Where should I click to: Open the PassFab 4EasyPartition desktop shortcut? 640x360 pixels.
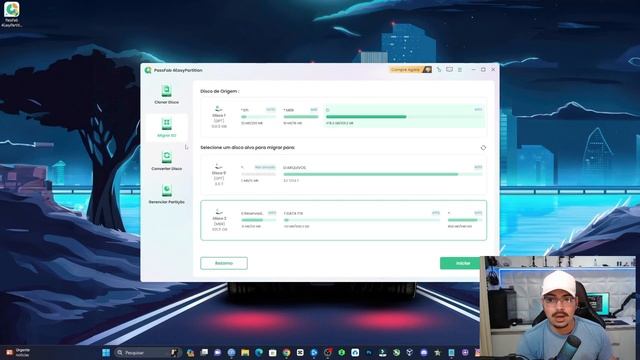(11, 14)
